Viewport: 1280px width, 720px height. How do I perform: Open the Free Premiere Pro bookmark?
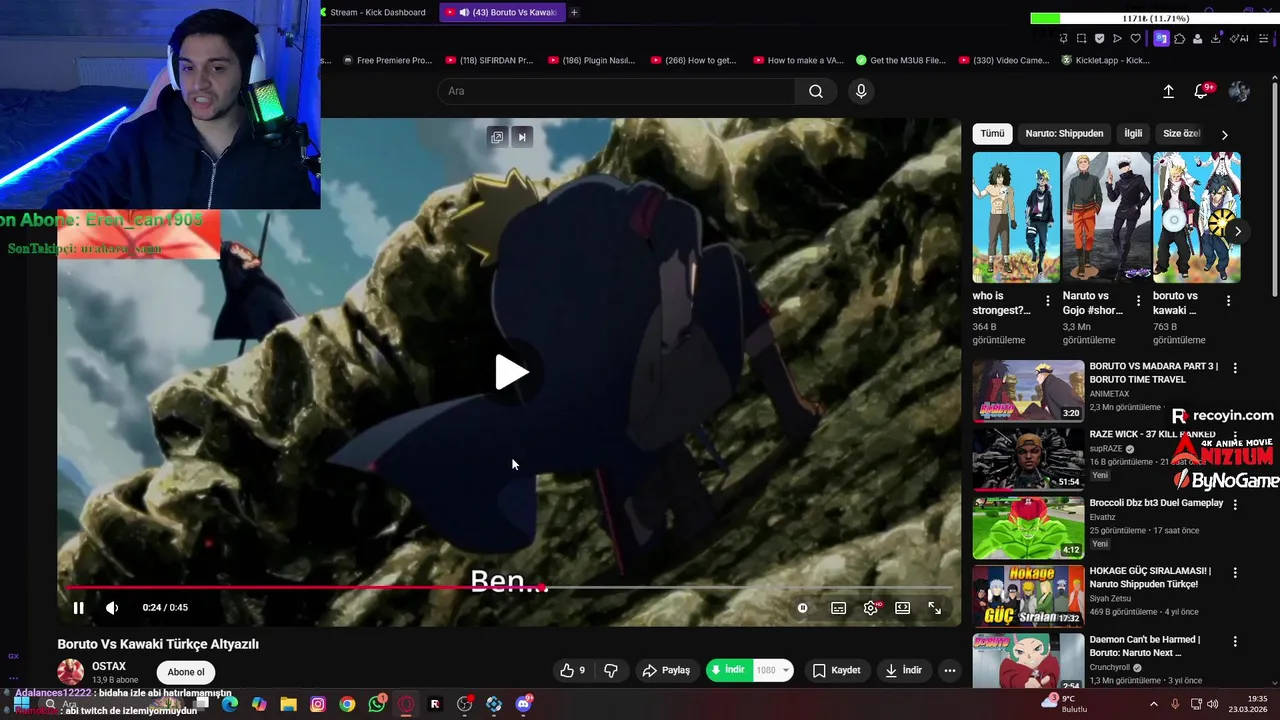click(387, 60)
